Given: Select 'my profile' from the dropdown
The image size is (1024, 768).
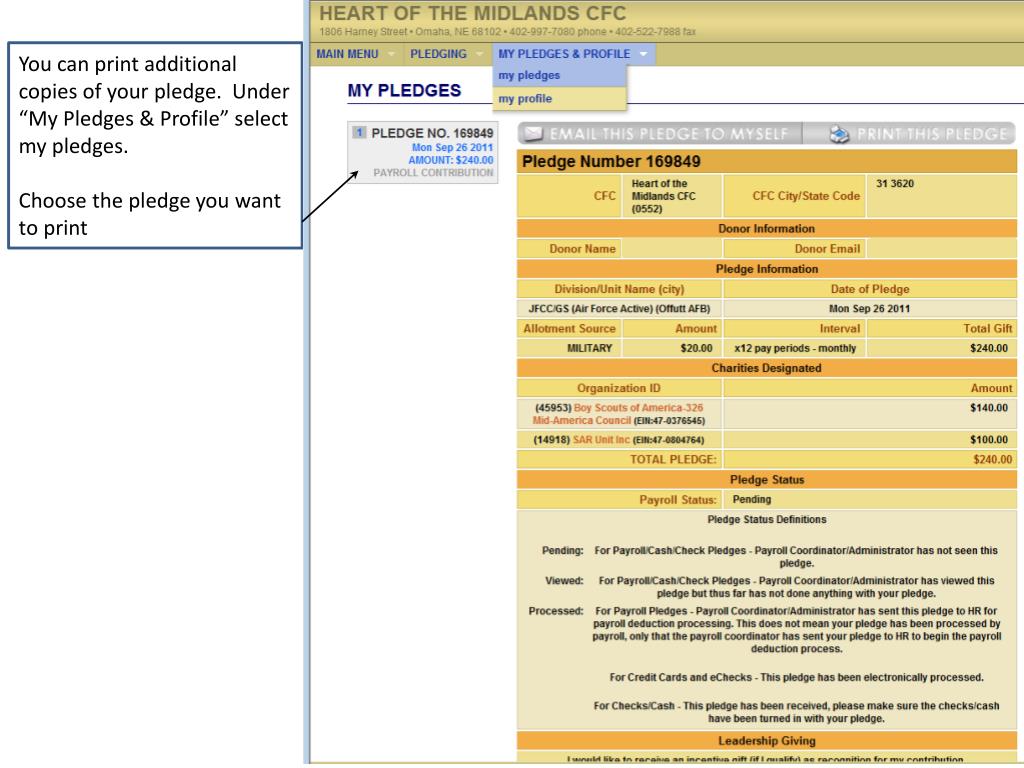Looking at the screenshot, I should click(x=560, y=99).
